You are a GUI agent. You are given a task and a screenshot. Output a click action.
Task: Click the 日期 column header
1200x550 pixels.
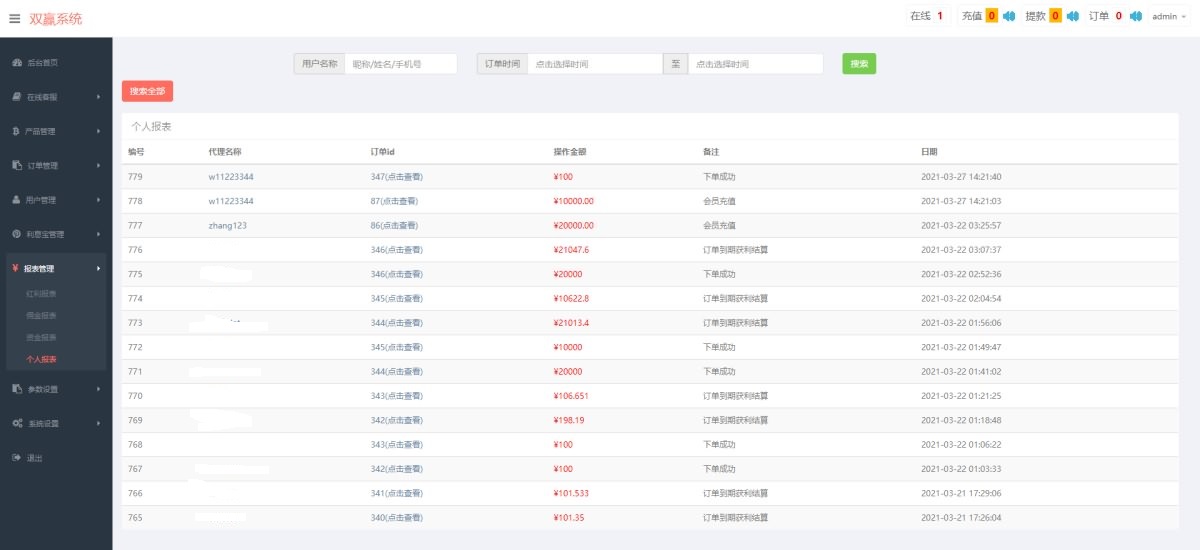click(929, 152)
